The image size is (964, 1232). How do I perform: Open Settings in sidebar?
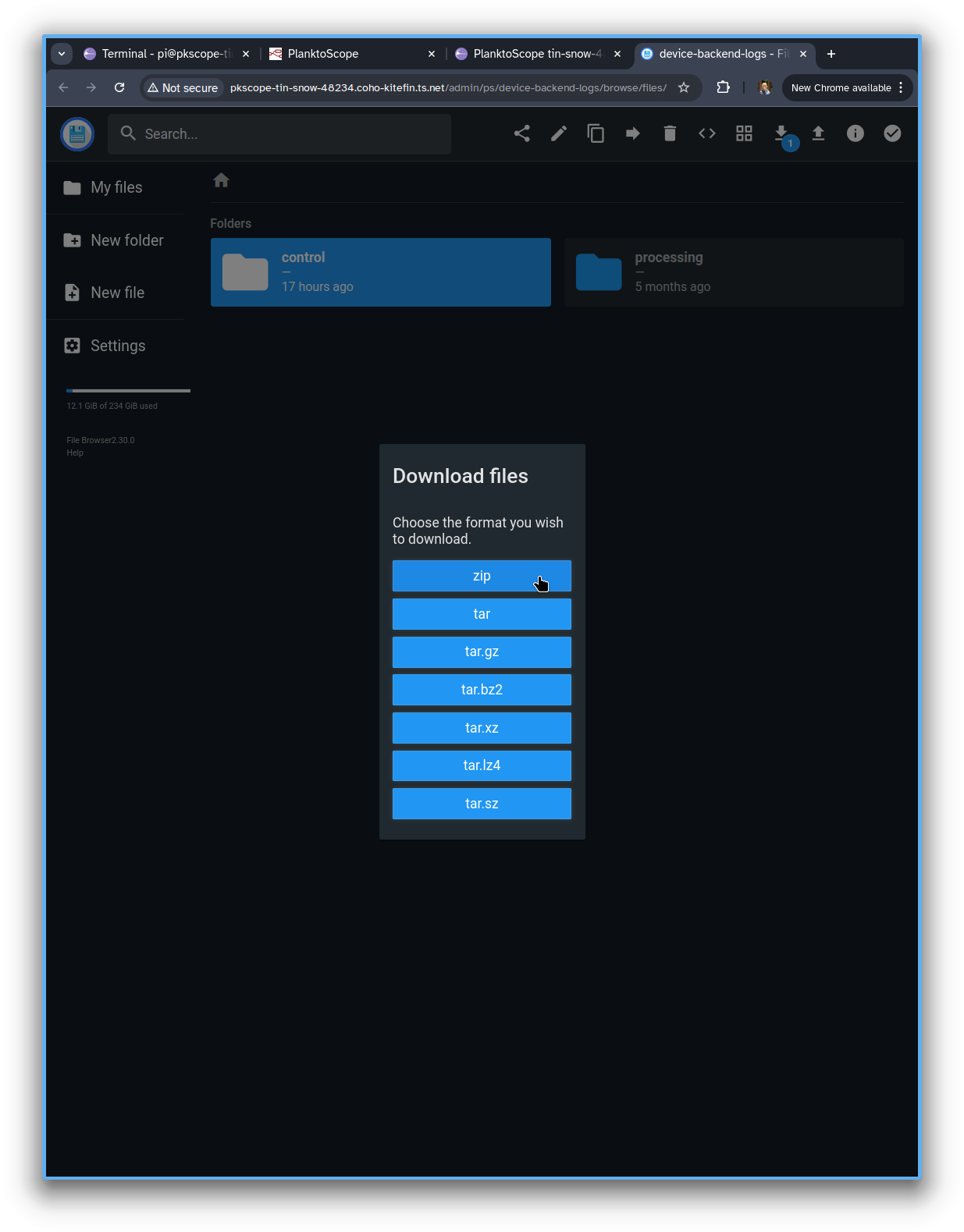[x=116, y=346]
